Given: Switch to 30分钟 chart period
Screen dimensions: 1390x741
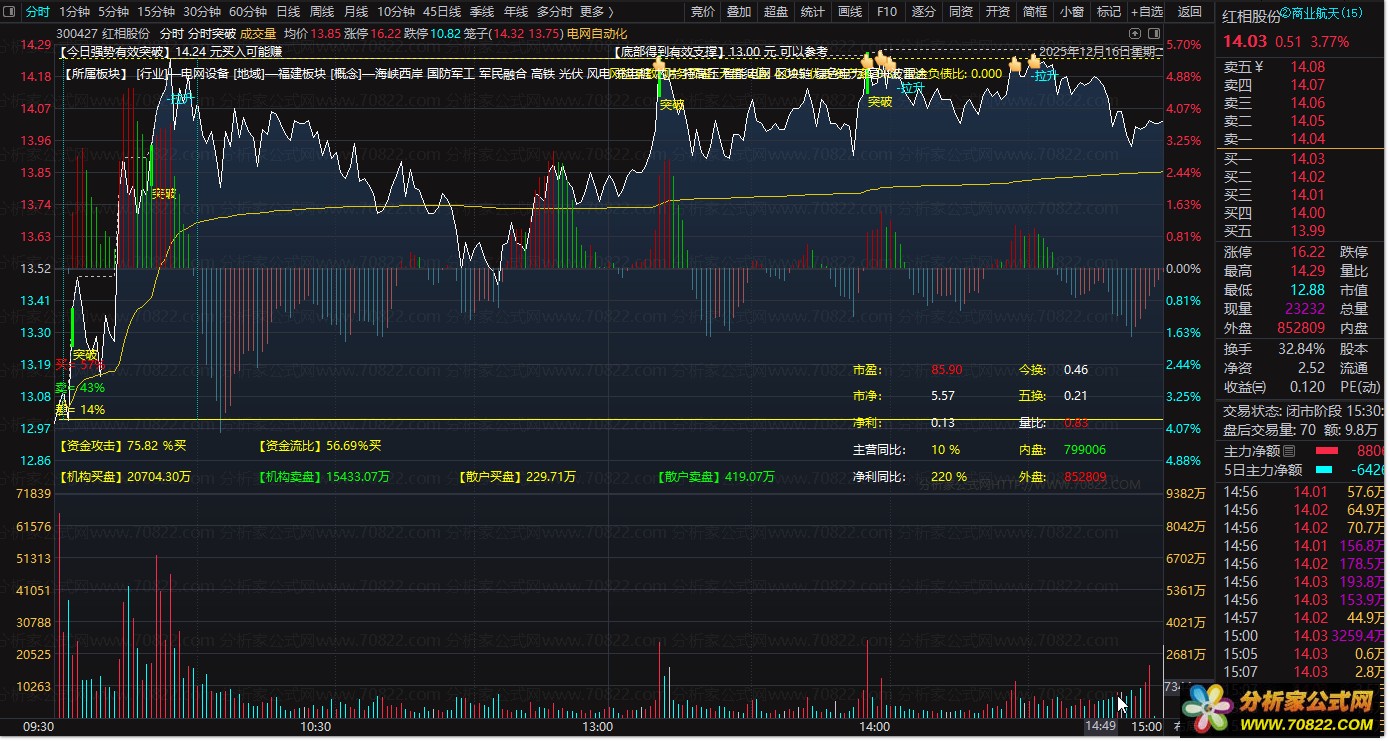Looking at the screenshot, I should (202, 12).
